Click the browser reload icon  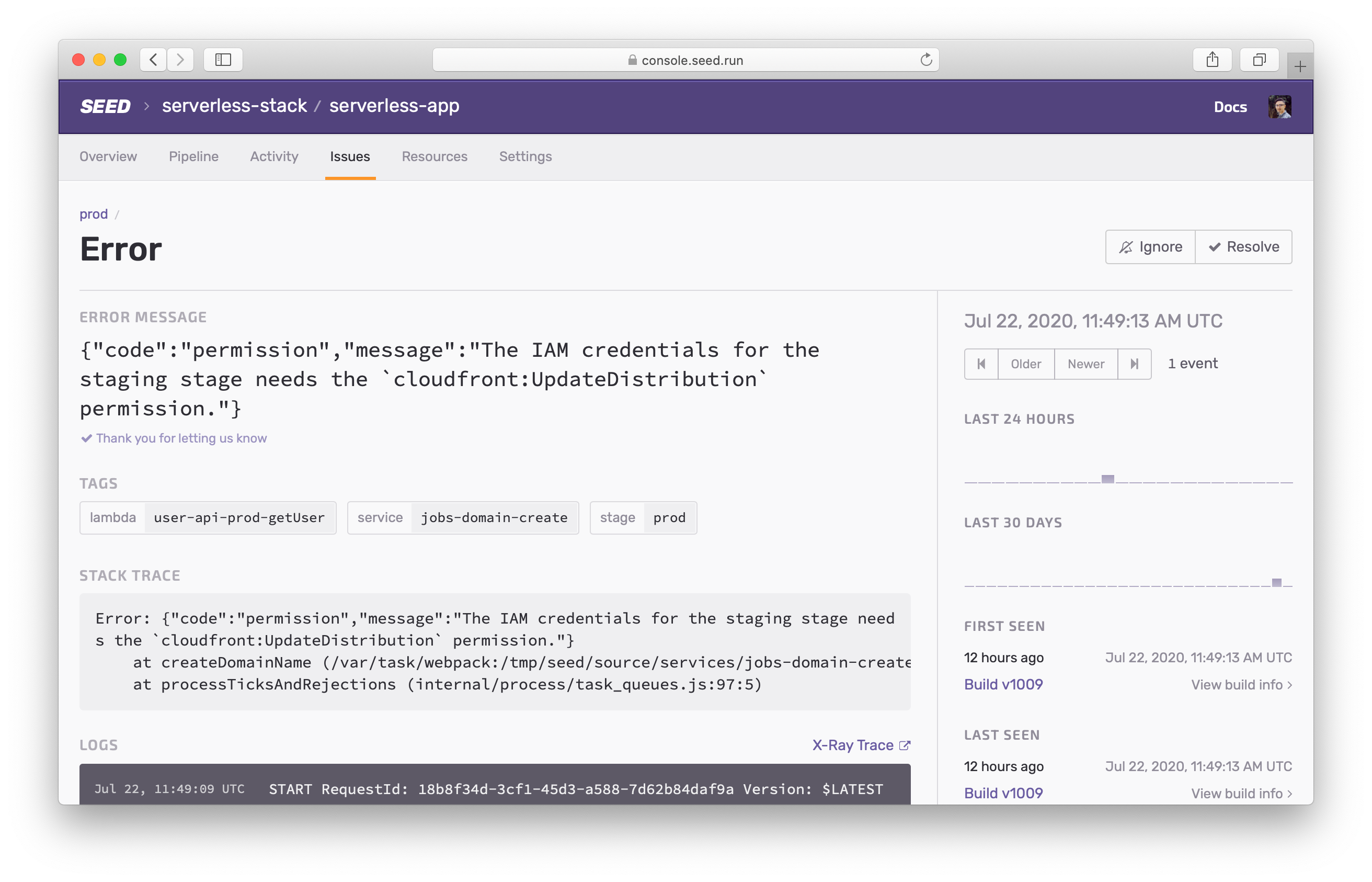pyautogui.click(x=925, y=60)
